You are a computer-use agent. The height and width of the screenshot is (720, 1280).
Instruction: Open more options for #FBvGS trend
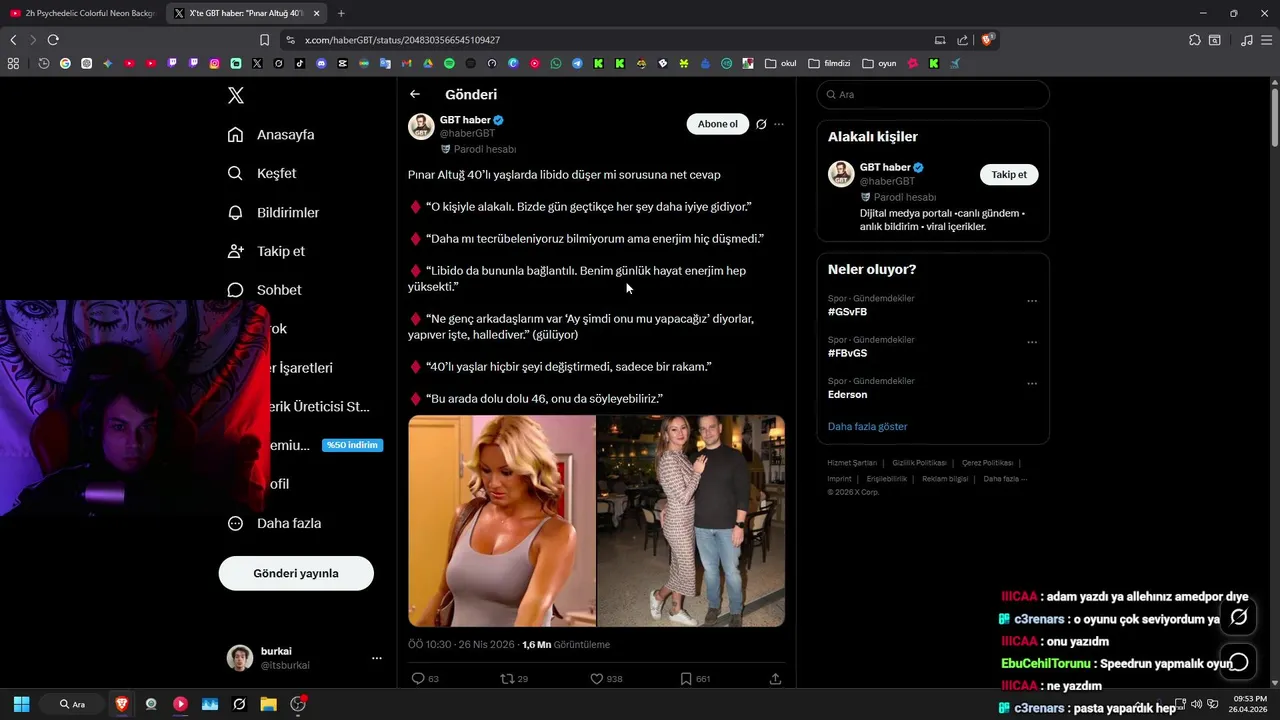click(1032, 342)
